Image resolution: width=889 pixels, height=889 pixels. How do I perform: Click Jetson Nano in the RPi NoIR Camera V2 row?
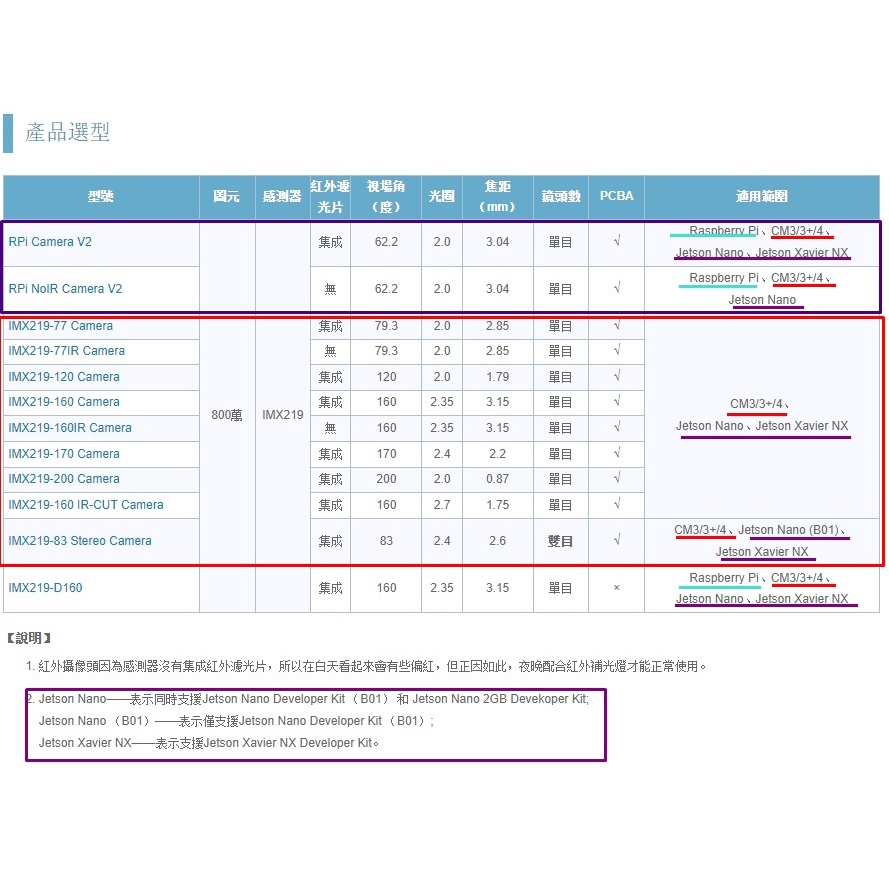coord(762,300)
